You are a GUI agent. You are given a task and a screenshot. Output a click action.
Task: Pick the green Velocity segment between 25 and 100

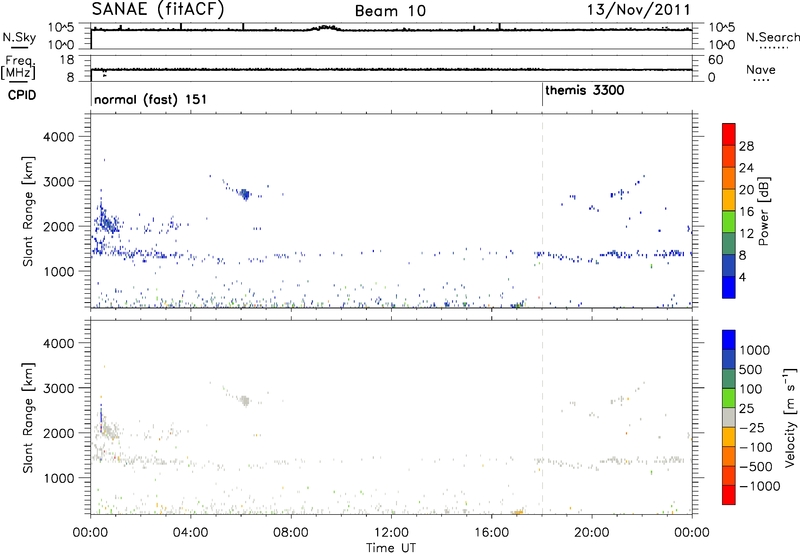coord(729,398)
